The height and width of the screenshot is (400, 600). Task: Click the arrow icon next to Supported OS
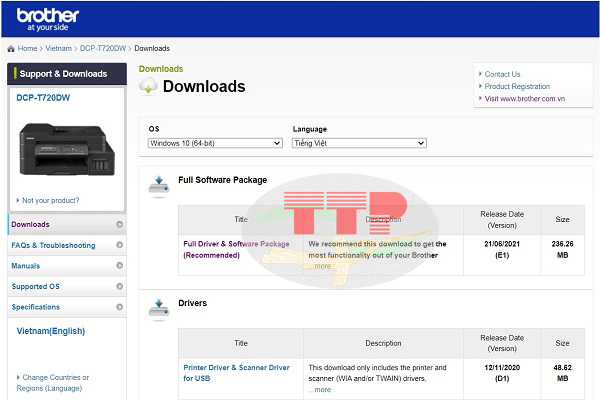(x=119, y=286)
